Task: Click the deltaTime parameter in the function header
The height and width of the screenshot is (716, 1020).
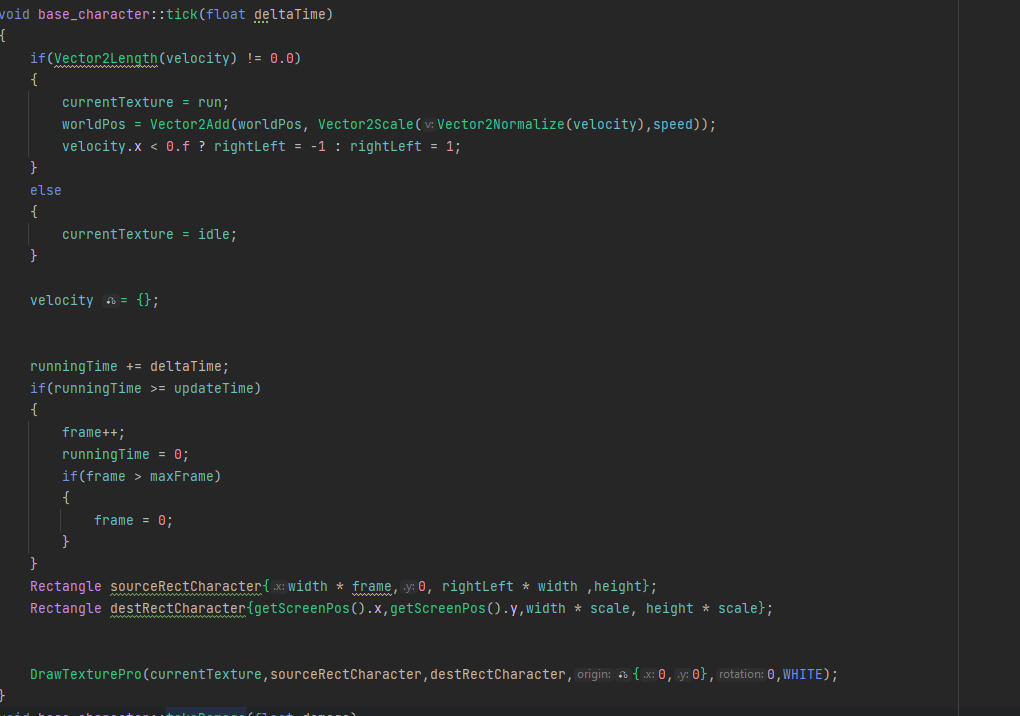Action: coord(289,13)
